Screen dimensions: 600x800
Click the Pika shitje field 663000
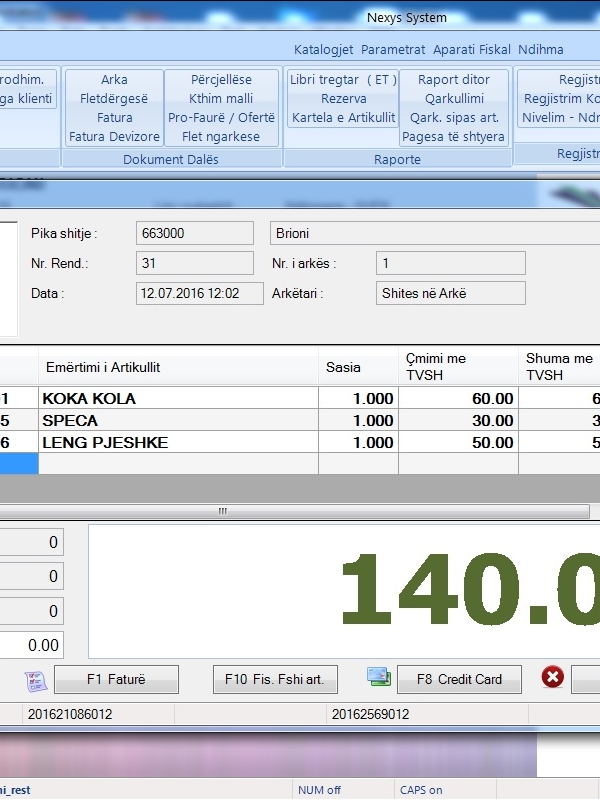[x=195, y=234]
